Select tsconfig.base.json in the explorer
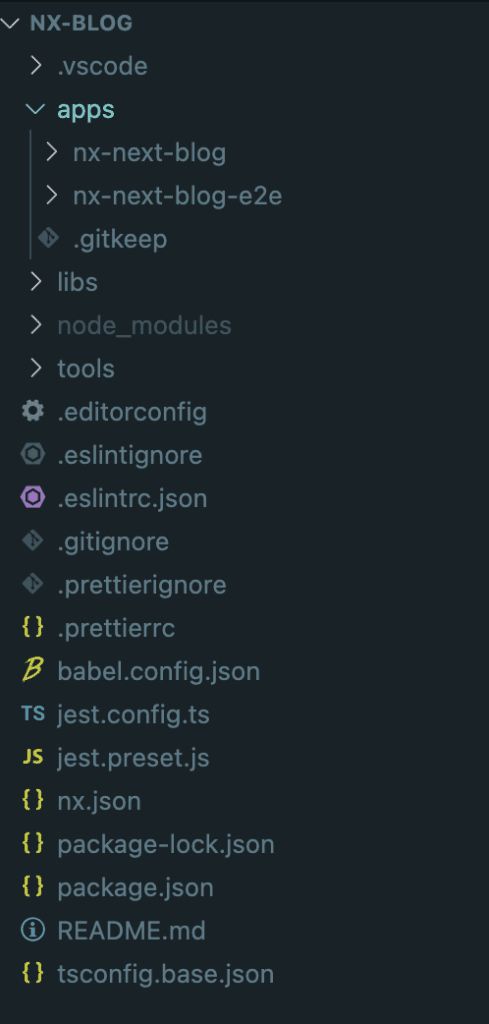Image resolution: width=489 pixels, height=1024 pixels. click(x=166, y=974)
